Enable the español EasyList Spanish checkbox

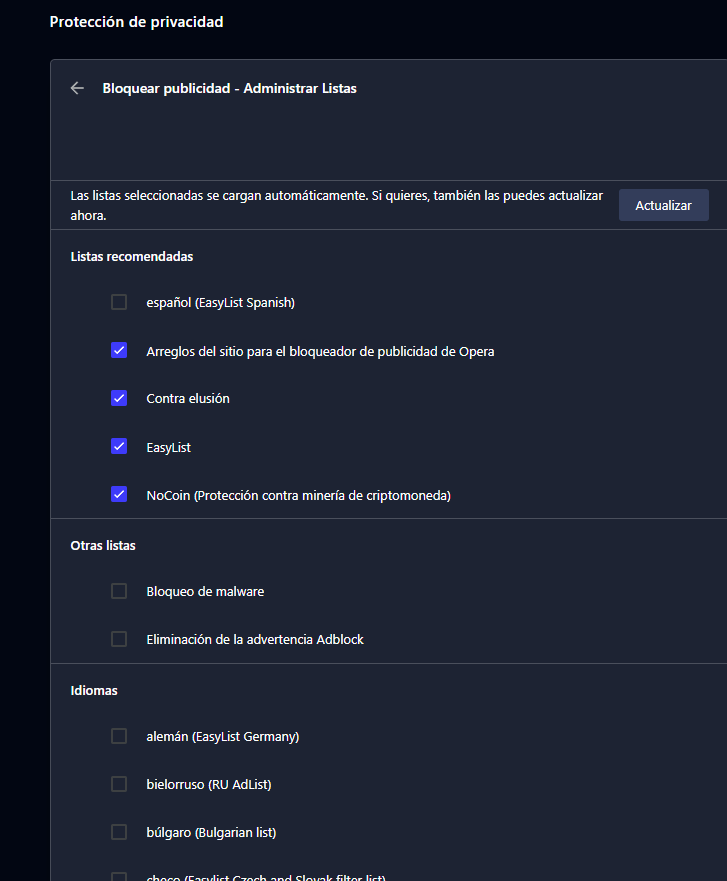pyautogui.click(x=119, y=302)
